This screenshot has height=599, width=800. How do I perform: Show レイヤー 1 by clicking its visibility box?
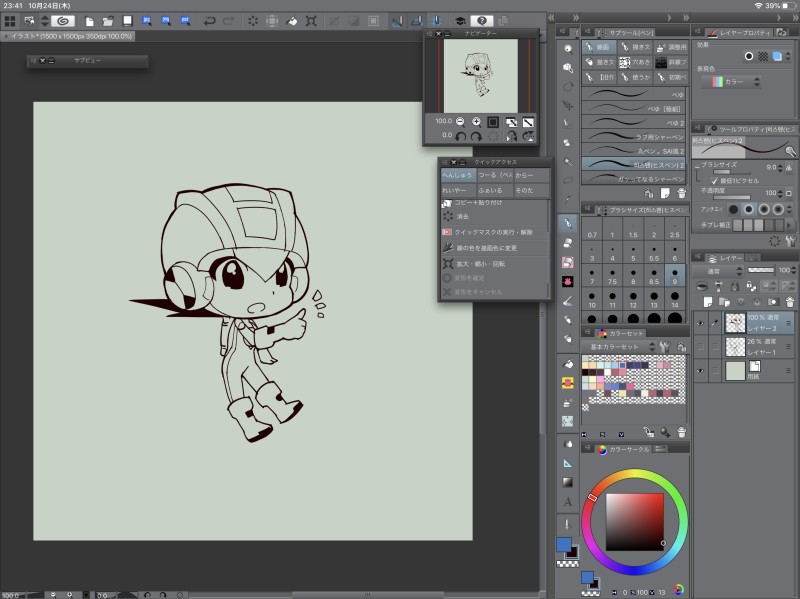700,347
